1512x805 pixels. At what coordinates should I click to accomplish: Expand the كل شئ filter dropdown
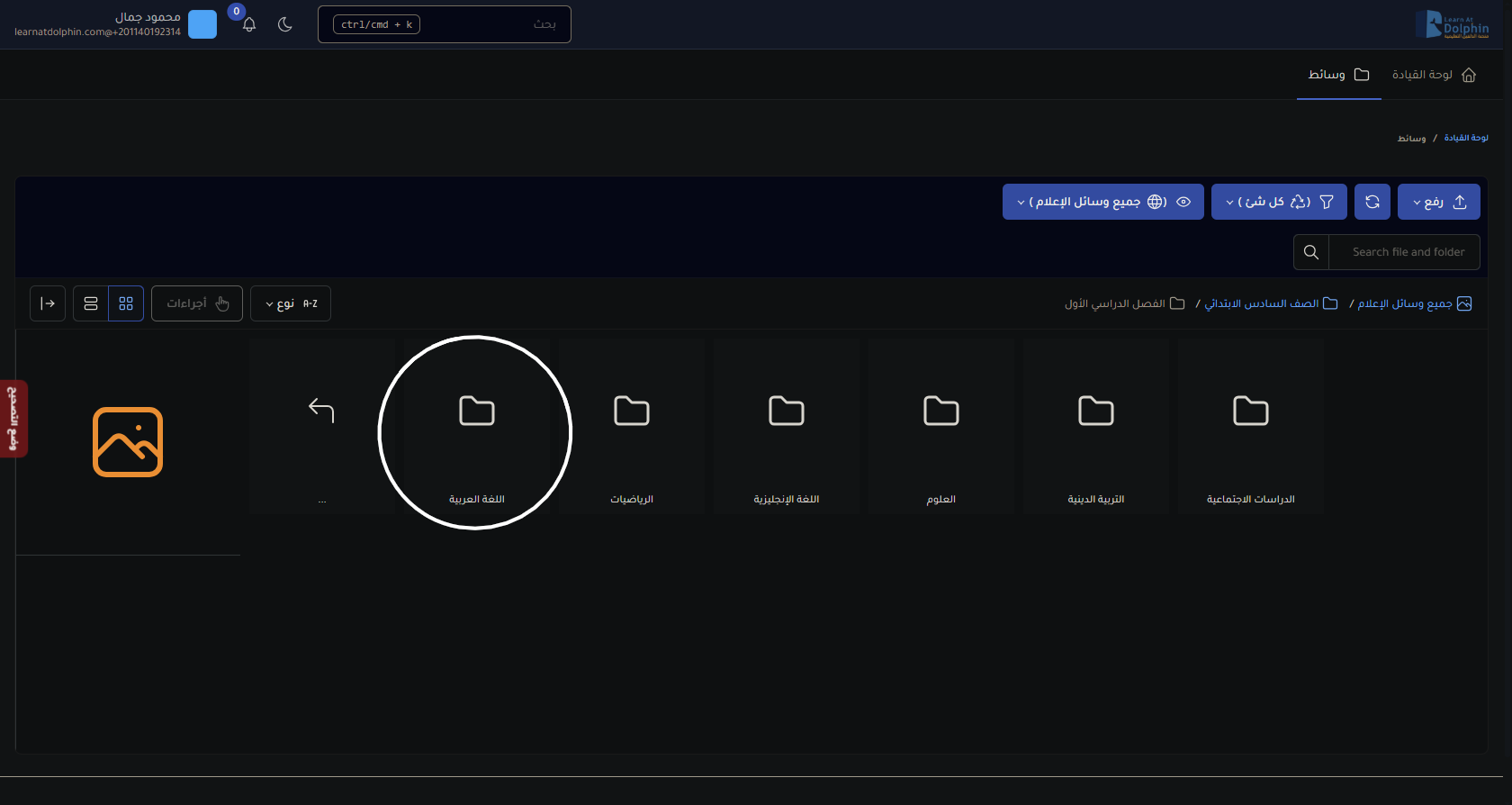(1278, 202)
